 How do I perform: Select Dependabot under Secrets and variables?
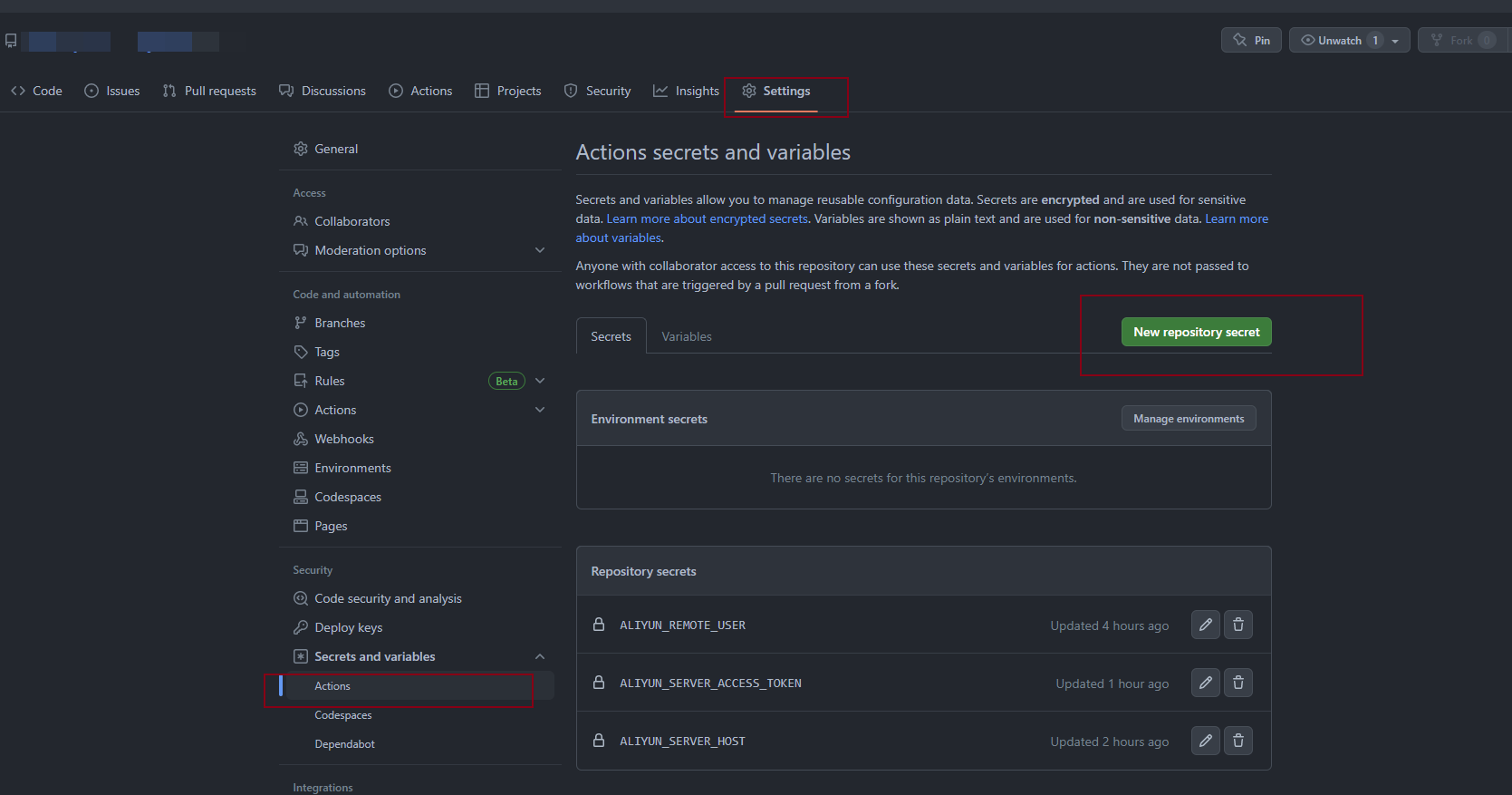(344, 744)
